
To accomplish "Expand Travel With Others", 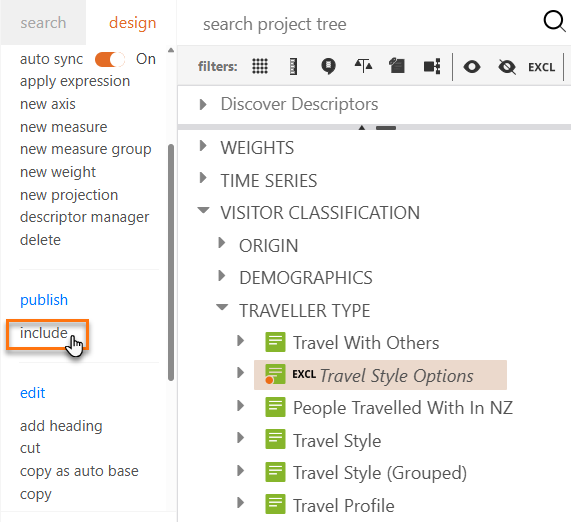I will 240,341.
